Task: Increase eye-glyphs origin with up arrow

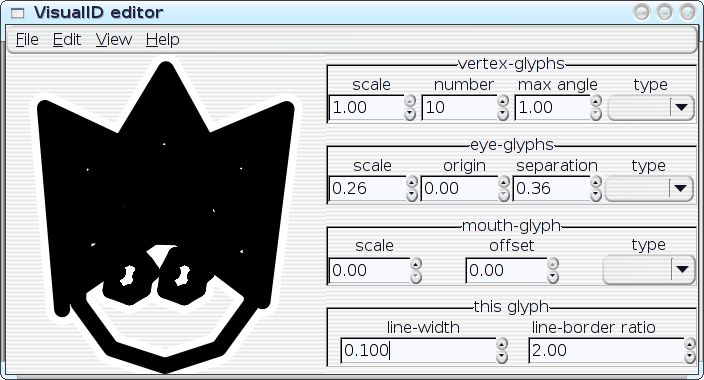Action: [504, 182]
